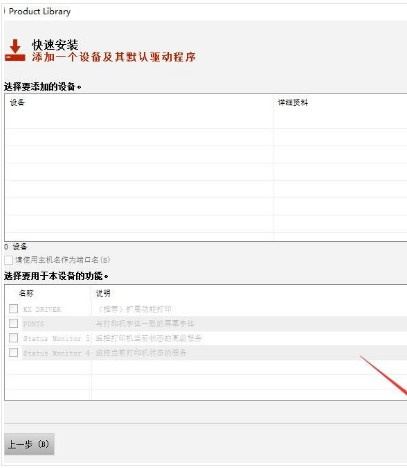
Task: Tick the FONTS checkbox
Action: (x=13, y=323)
